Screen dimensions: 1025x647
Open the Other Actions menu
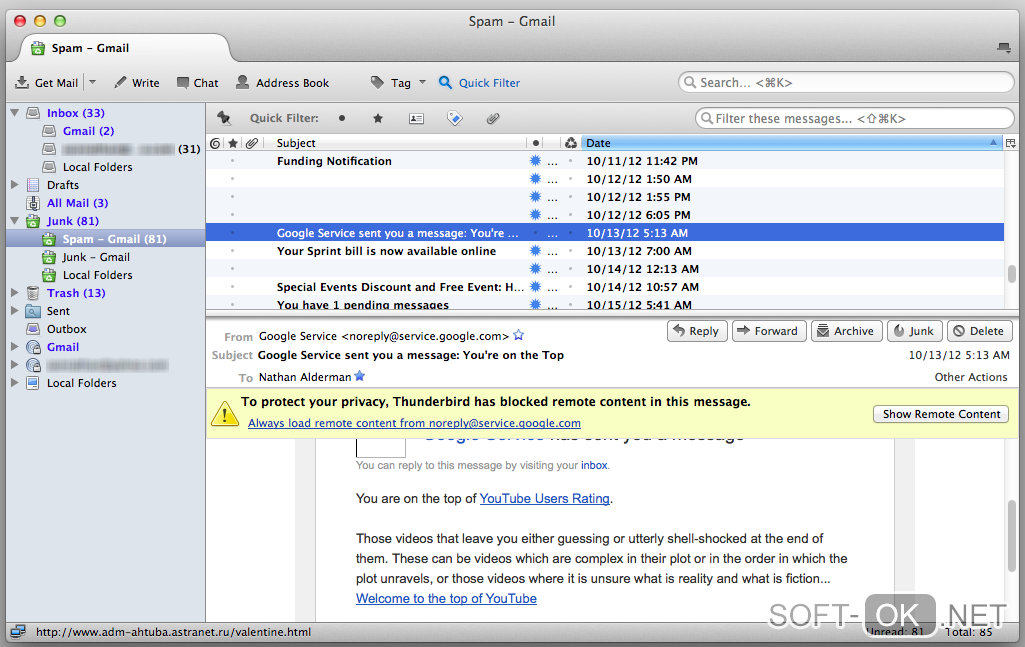pyautogui.click(x=971, y=377)
